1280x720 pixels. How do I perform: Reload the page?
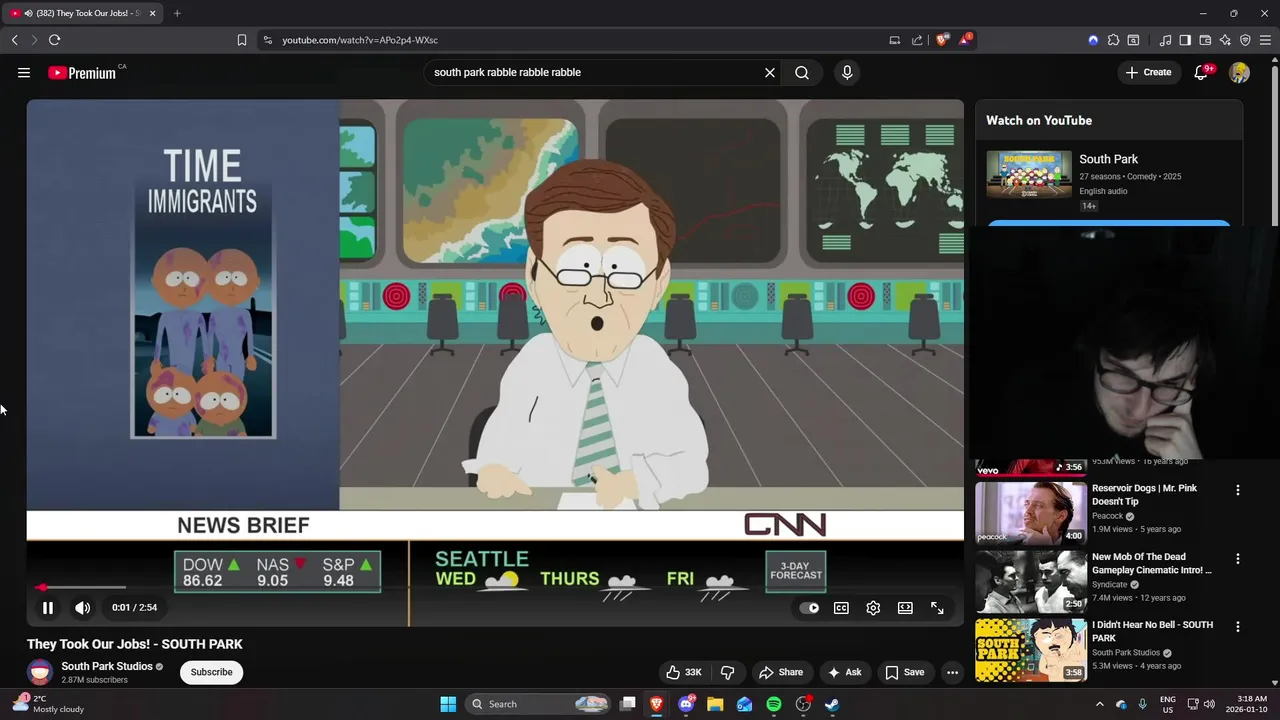point(54,40)
